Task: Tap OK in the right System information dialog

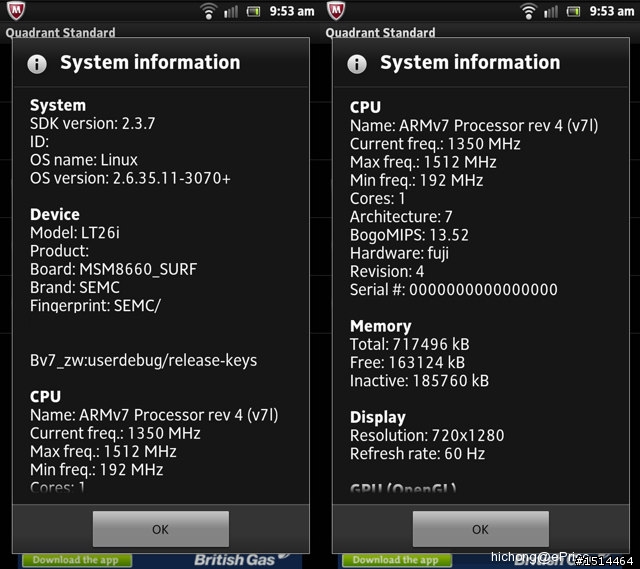Action: tap(480, 529)
